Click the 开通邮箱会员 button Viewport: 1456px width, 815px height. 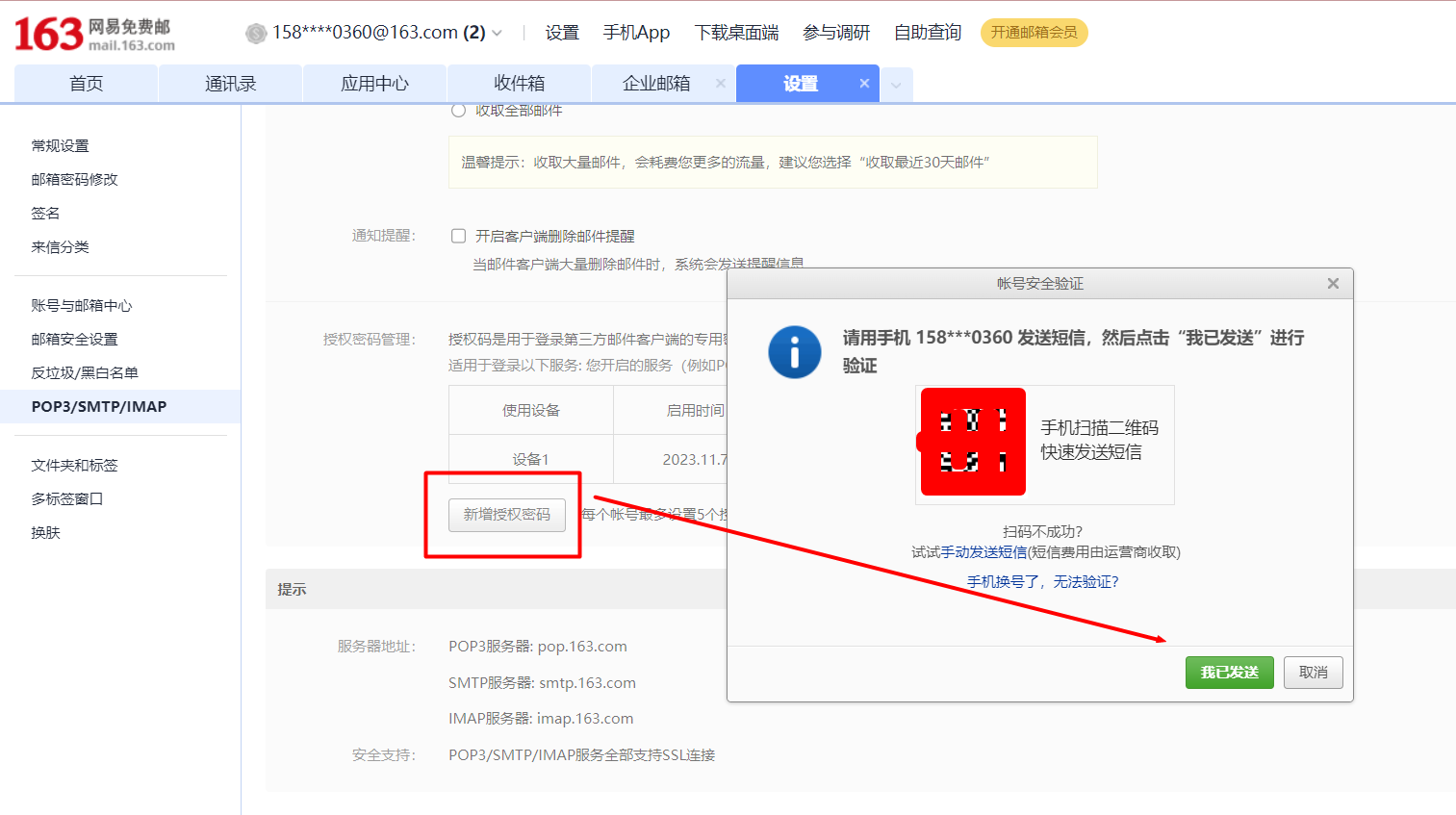[x=1035, y=33]
